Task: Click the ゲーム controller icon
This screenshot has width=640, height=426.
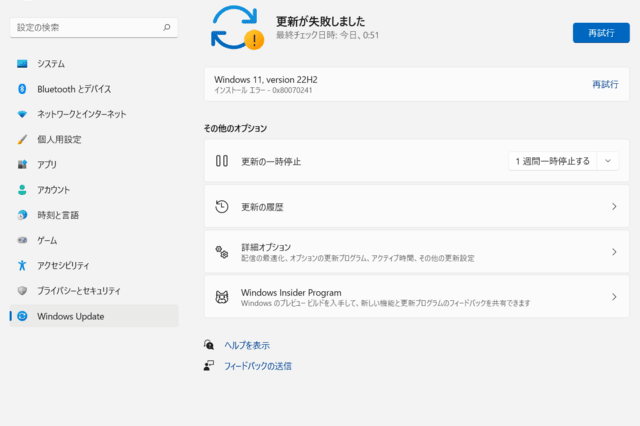Action: click(22, 240)
